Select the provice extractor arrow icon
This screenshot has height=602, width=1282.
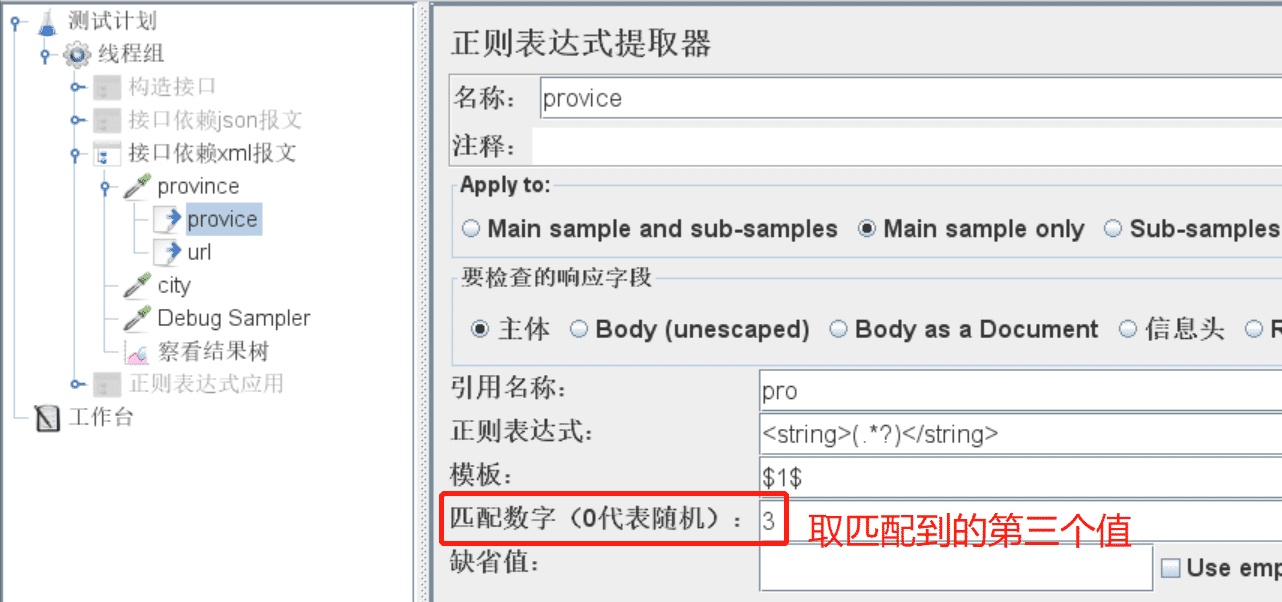pyautogui.click(x=168, y=219)
